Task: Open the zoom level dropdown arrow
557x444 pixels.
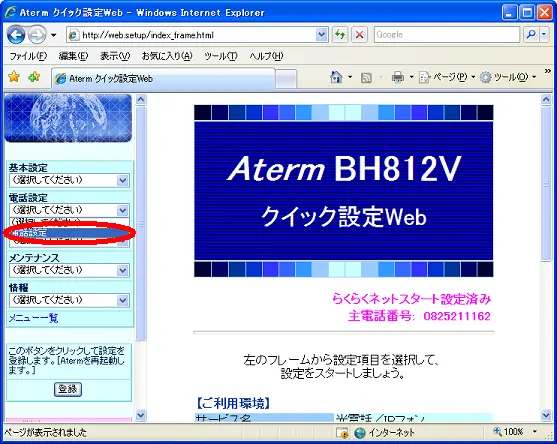Action: pyautogui.click(x=535, y=432)
